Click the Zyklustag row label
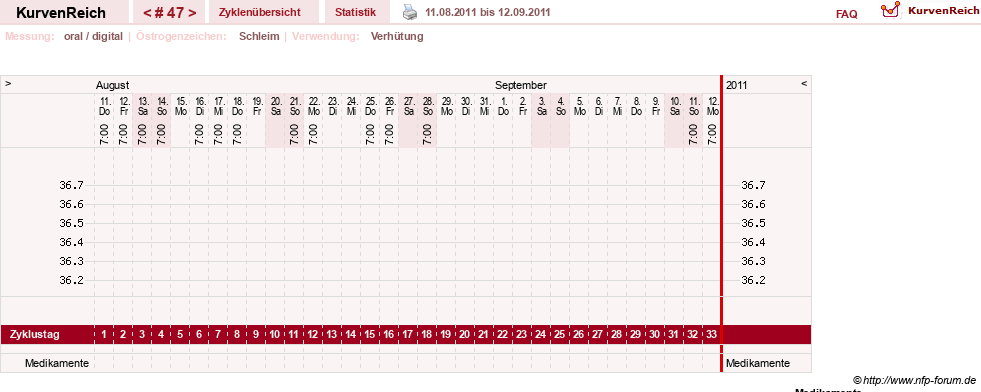Image resolution: width=981 pixels, height=392 pixels. pyautogui.click(x=34, y=334)
